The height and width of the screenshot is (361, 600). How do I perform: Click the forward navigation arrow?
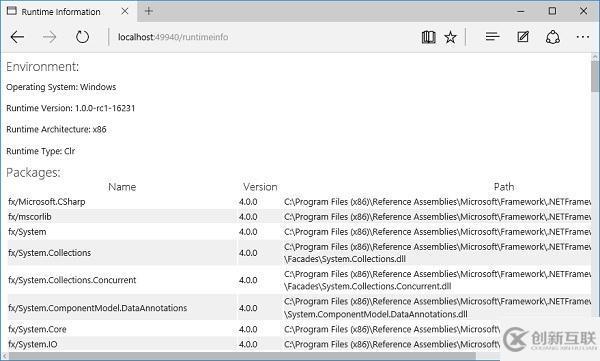coord(49,37)
